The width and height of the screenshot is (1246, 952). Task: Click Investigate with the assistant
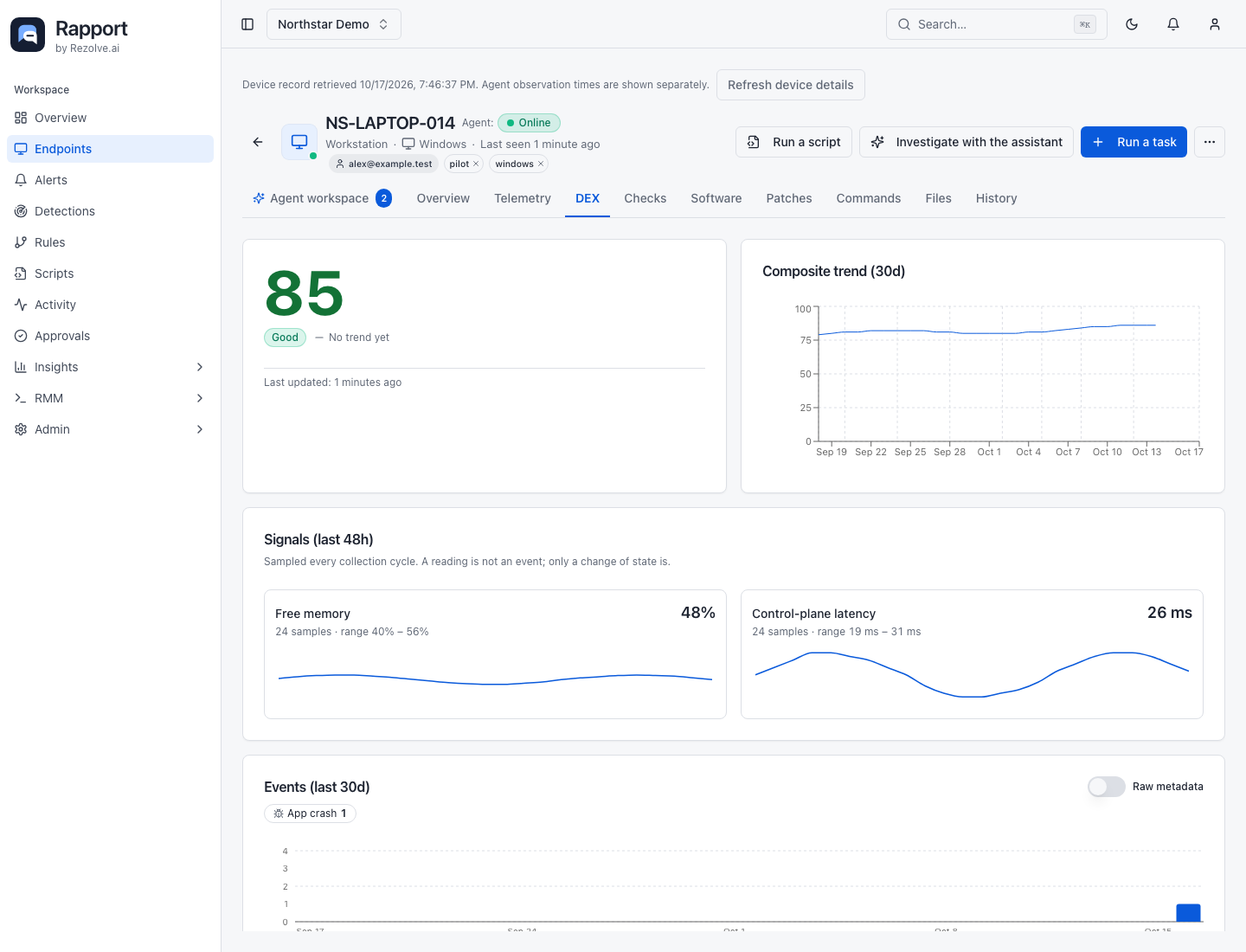(x=967, y=142)
